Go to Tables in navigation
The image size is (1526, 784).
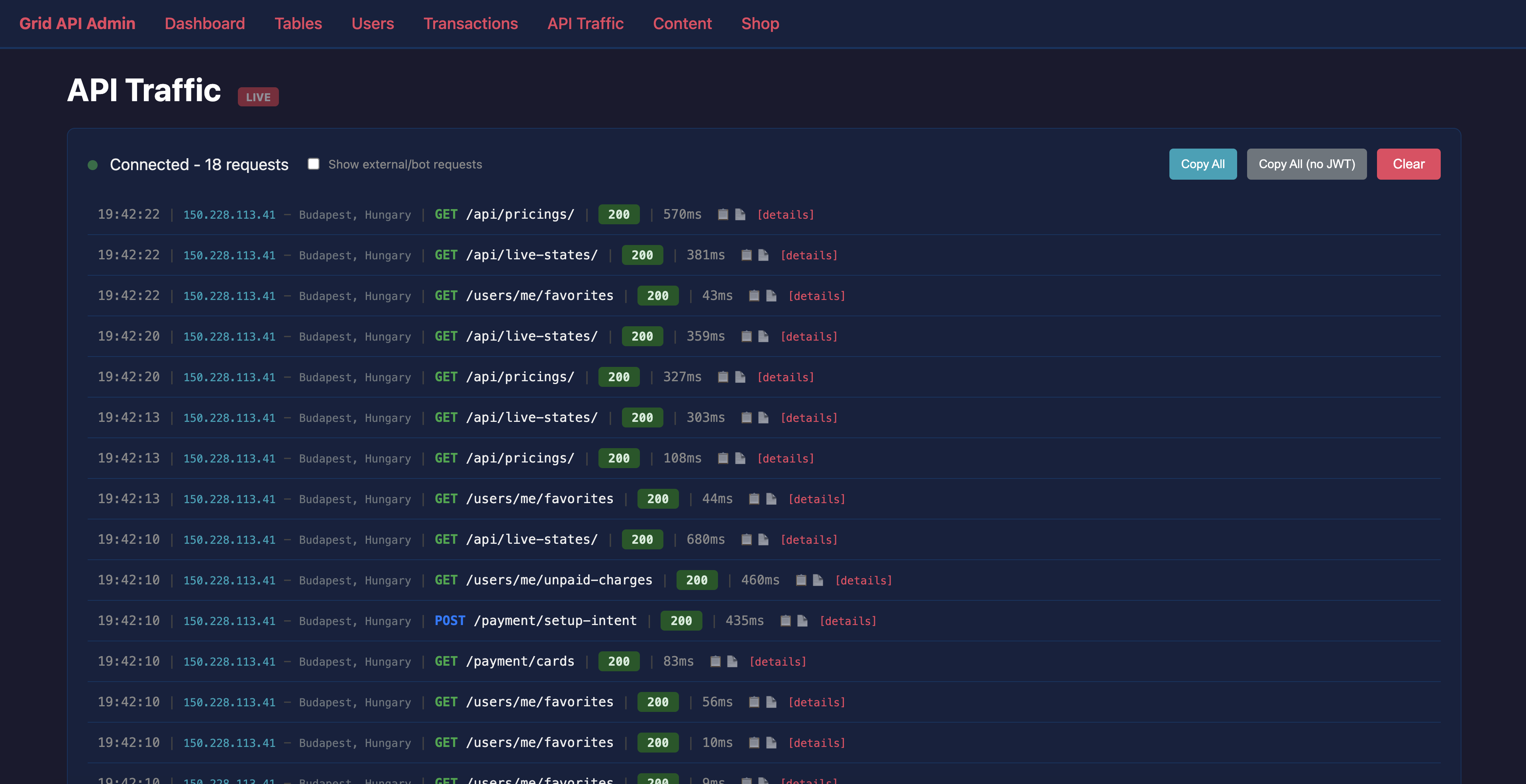(x=298, y=24)
